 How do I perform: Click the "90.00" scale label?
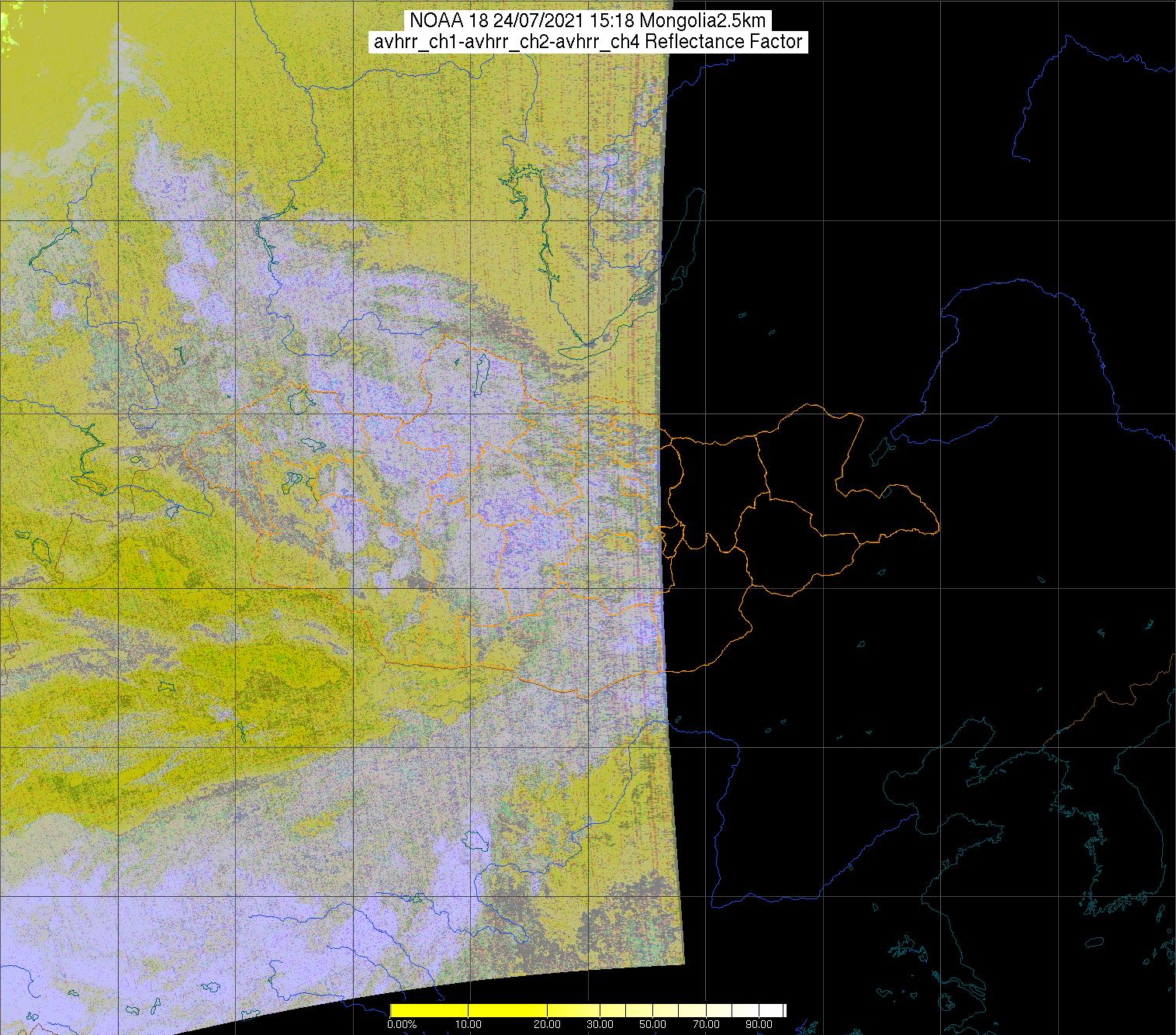click(x=759, y=1025)
